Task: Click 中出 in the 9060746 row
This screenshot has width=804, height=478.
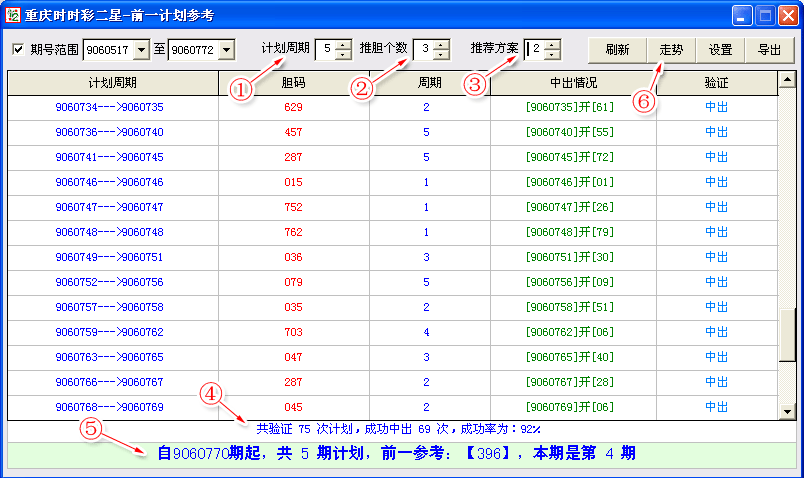Action: (x=716, y=183)
